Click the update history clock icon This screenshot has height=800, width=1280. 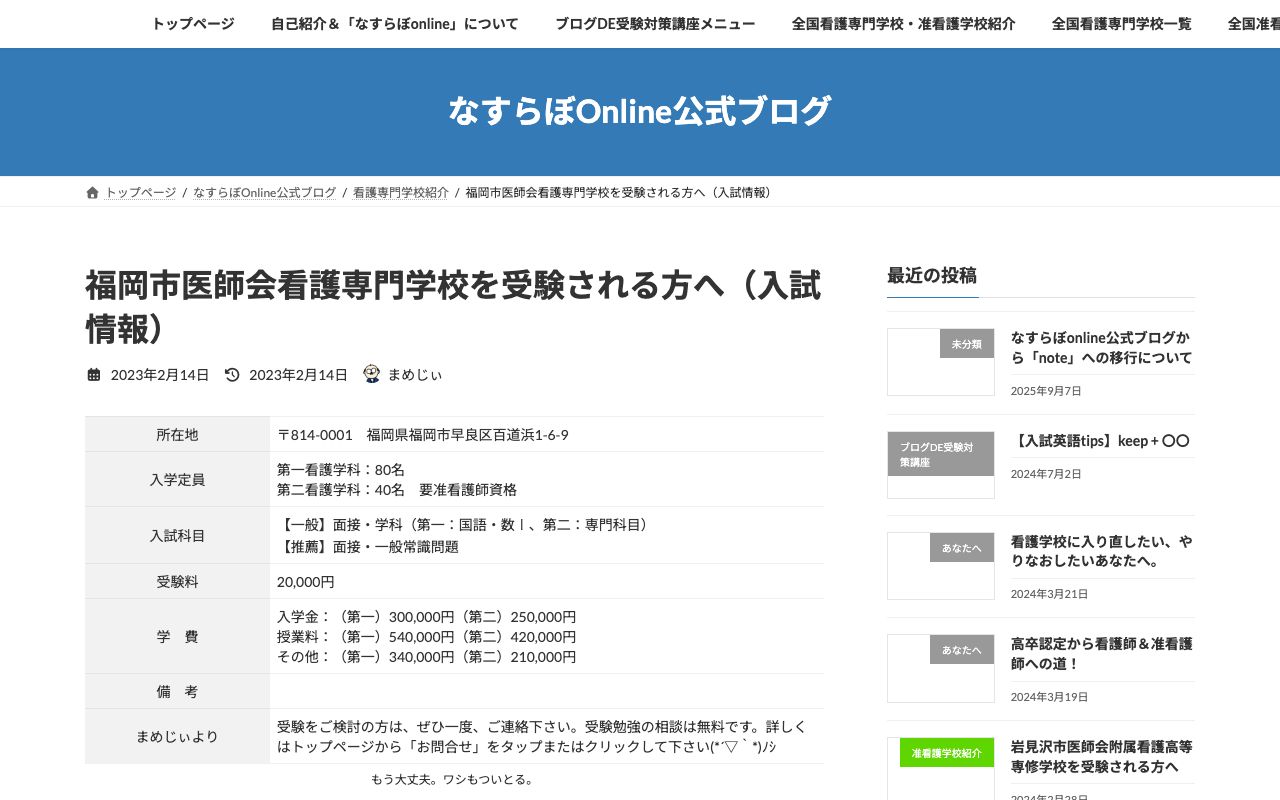pos(232,375)
